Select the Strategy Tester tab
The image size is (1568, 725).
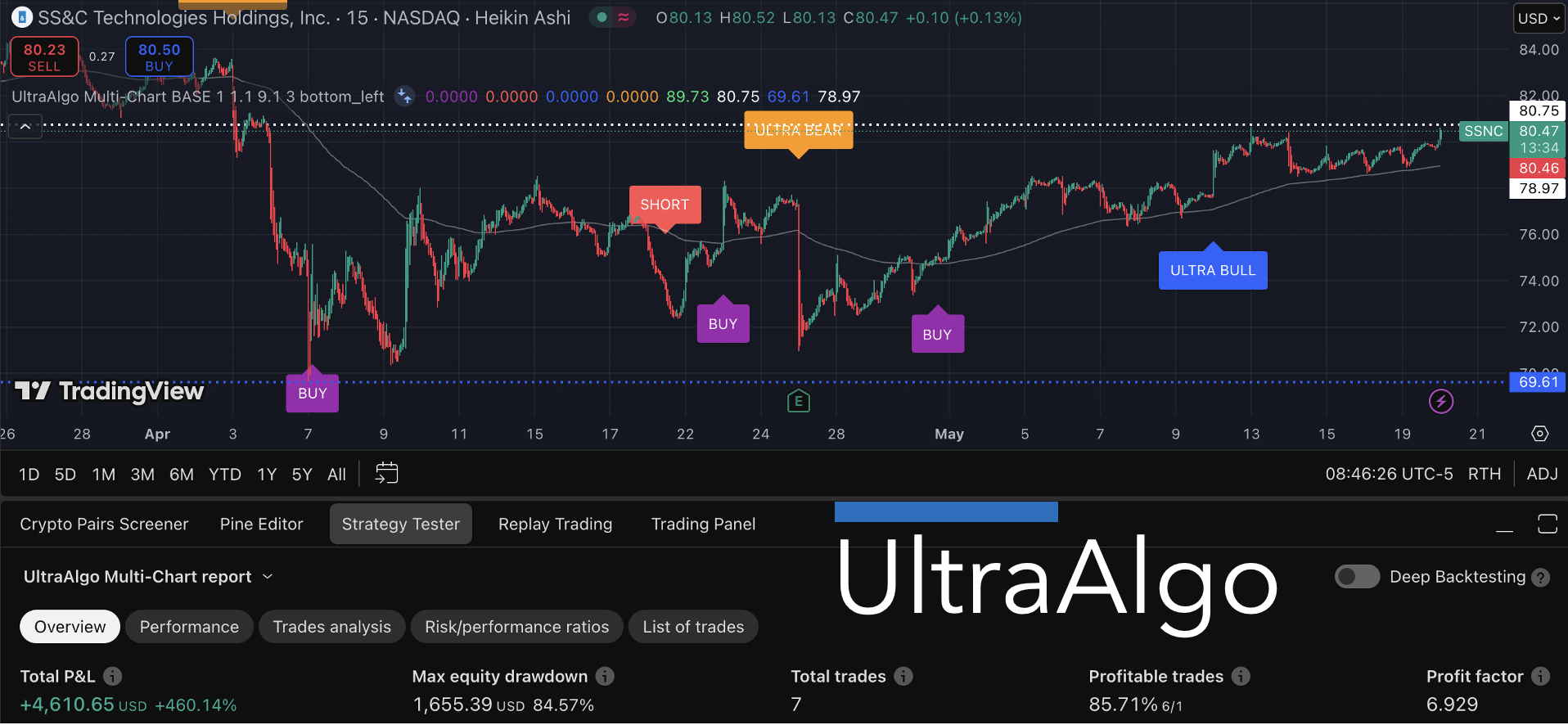coord(401,524)
